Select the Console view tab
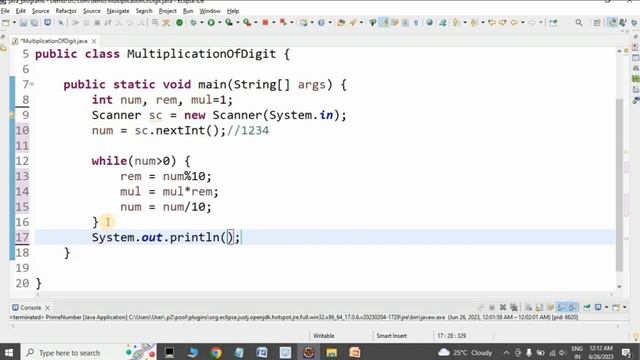 click(x=27, y=308)
